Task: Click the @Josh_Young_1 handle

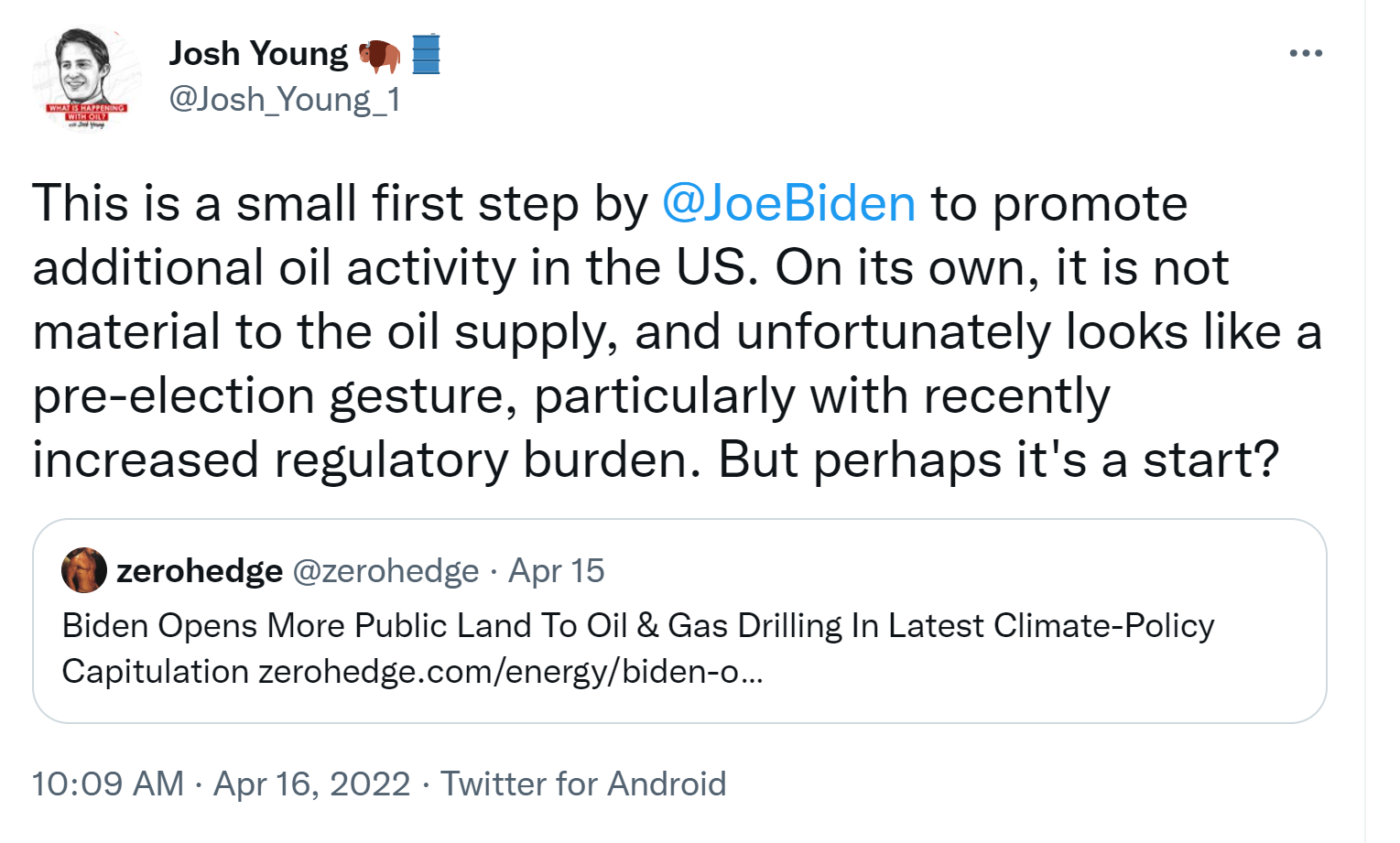Action: click(x=285, y=99)
